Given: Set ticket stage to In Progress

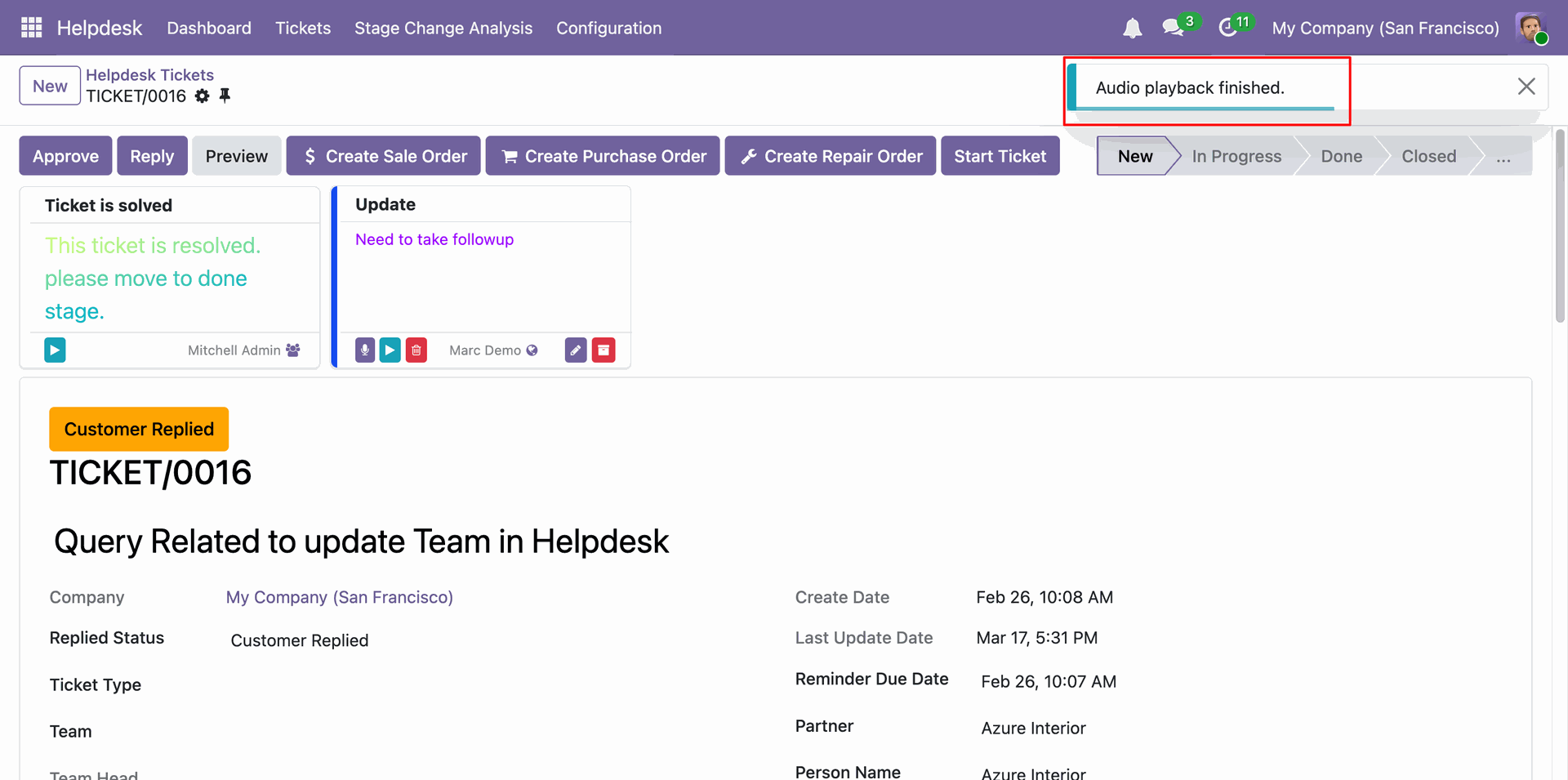Looking at the screenshot, I should [1236, 156].
